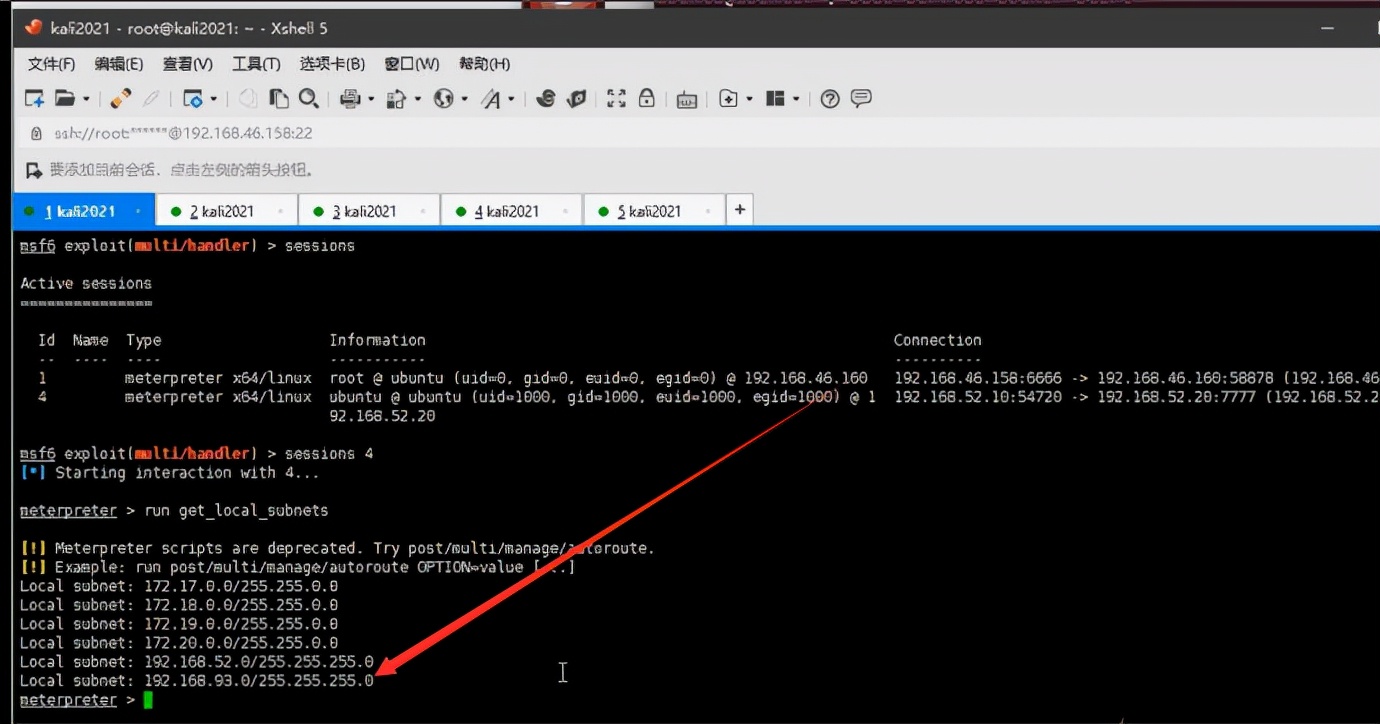1380x724 pixels.
Task: Switch to tab 2 kali2021
Action: pos(228,211)
